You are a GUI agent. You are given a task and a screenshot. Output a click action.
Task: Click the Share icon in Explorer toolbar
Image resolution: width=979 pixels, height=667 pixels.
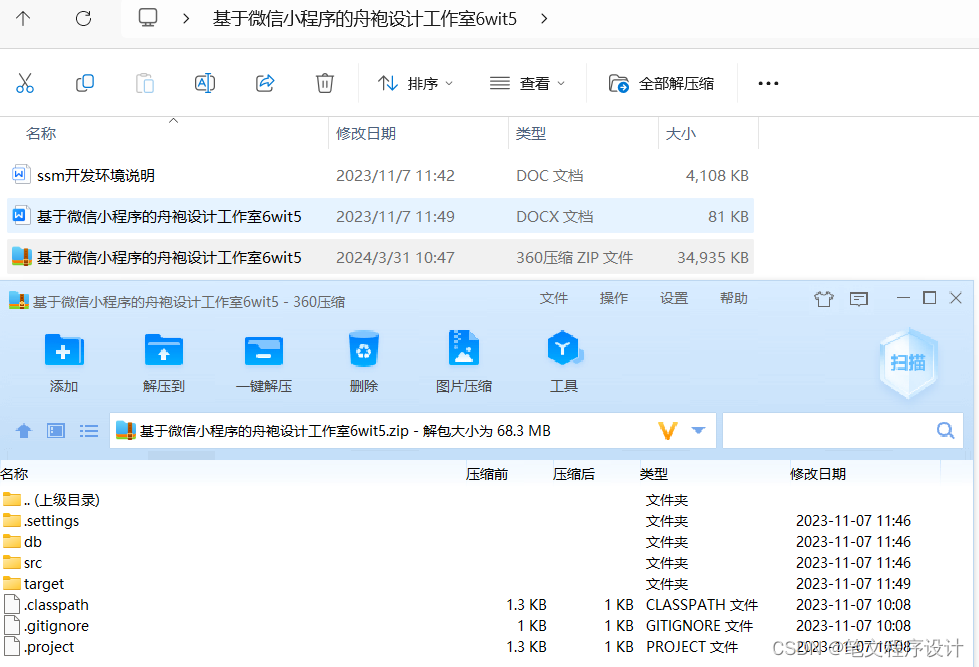click(264, 83)
